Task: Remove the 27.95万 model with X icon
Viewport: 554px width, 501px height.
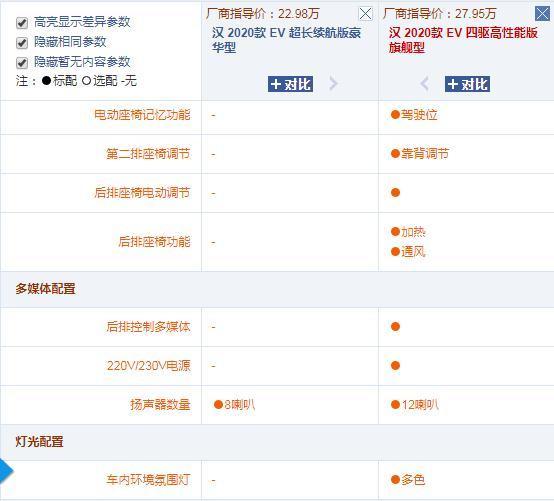Action: tap(542, 14)
